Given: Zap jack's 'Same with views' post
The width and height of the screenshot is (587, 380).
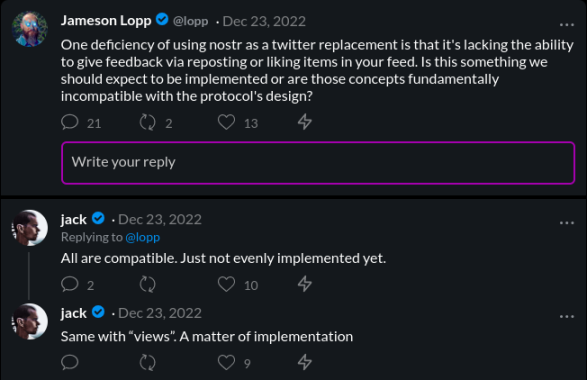Looking at the screenshot, I should coord(305,362).
